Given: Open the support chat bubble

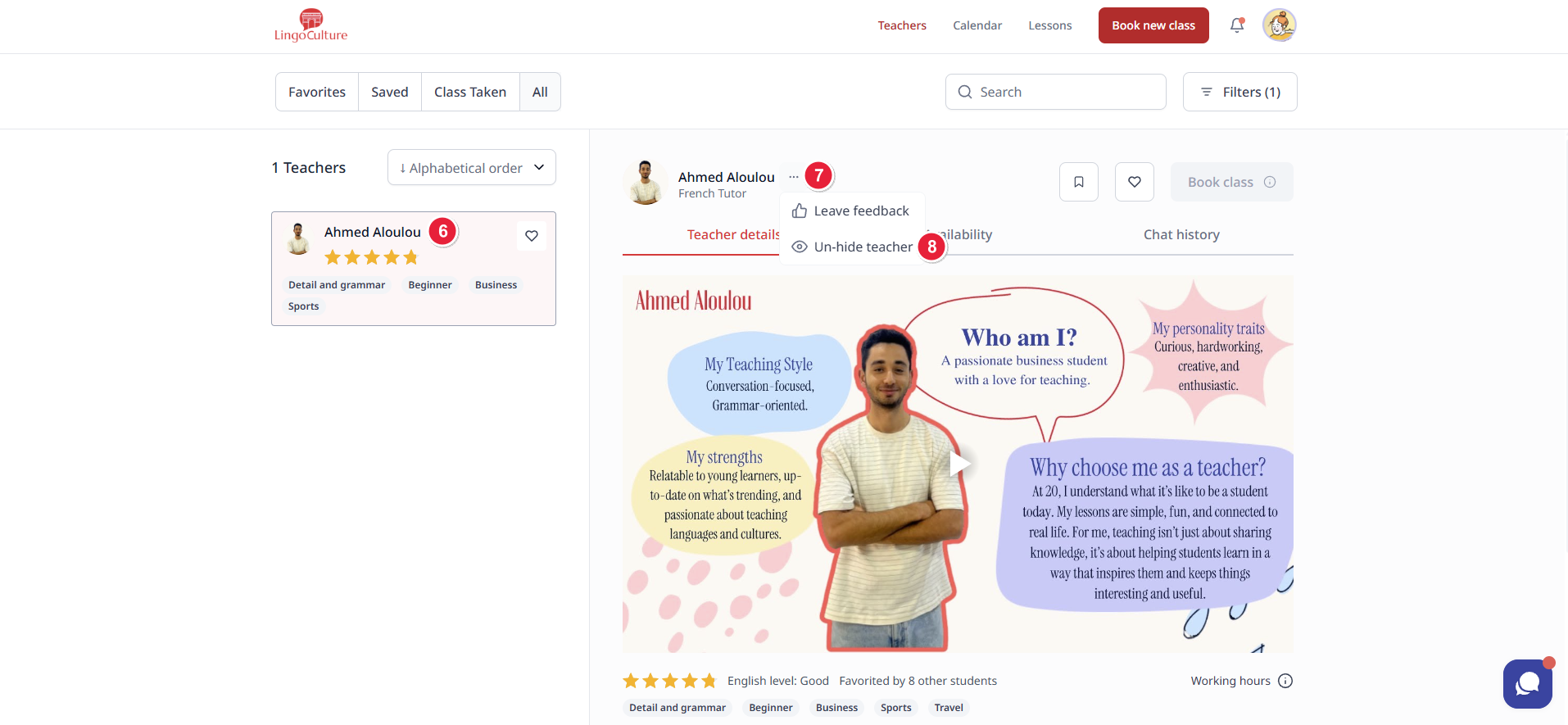Looking at the screenshot, I should 1527,683.
